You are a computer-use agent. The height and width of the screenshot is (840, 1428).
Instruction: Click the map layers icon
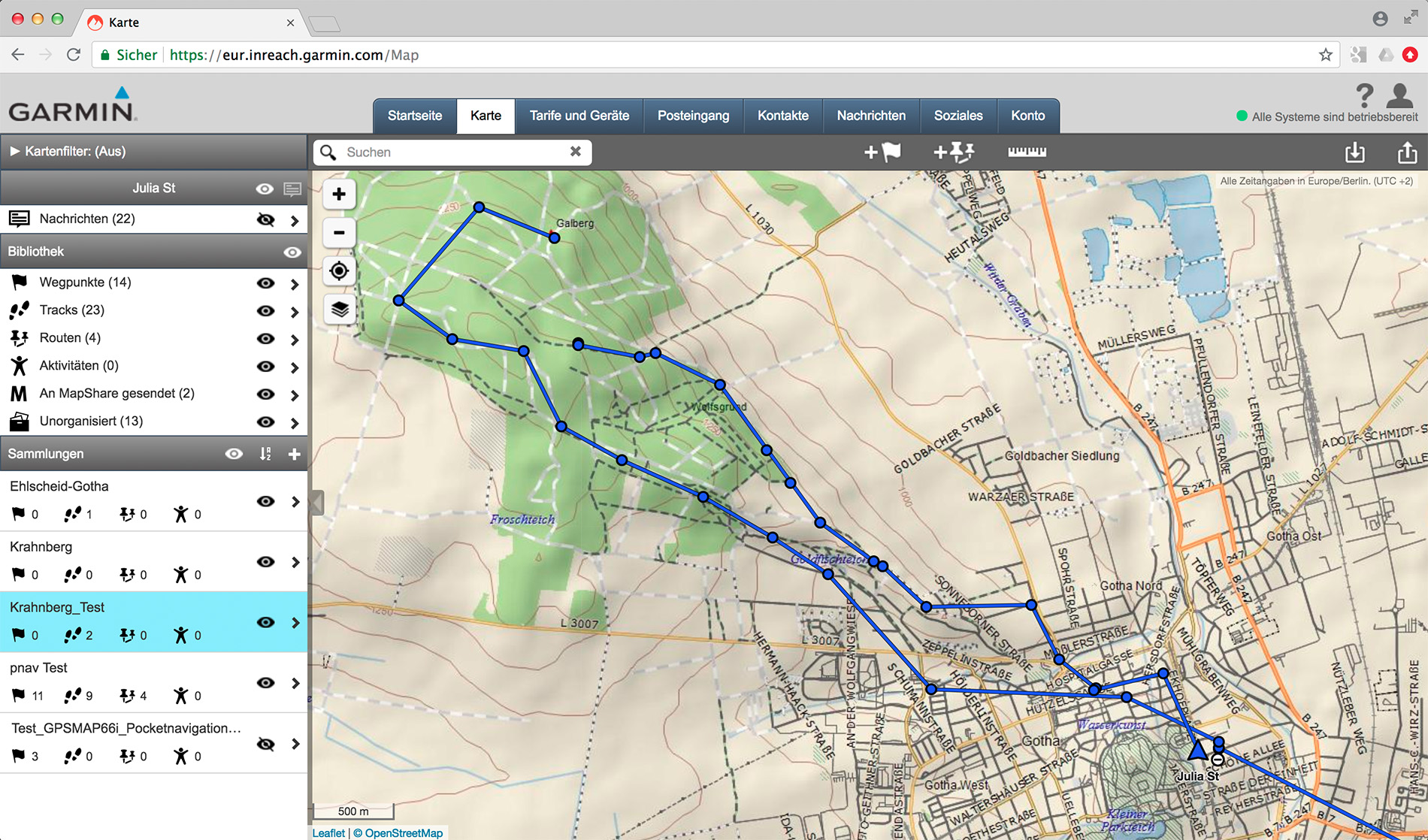tap(339, 309)
